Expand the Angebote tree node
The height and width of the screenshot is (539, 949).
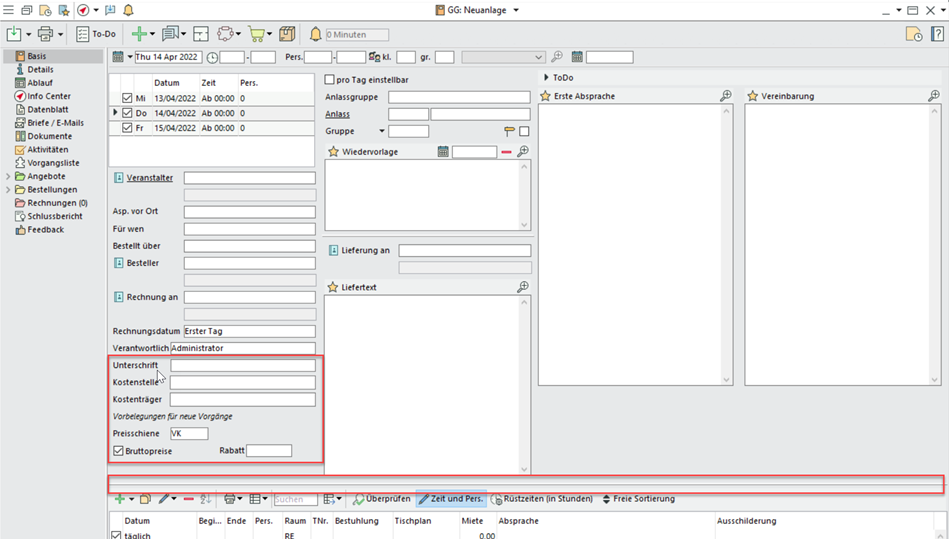(x=9, y=176)
